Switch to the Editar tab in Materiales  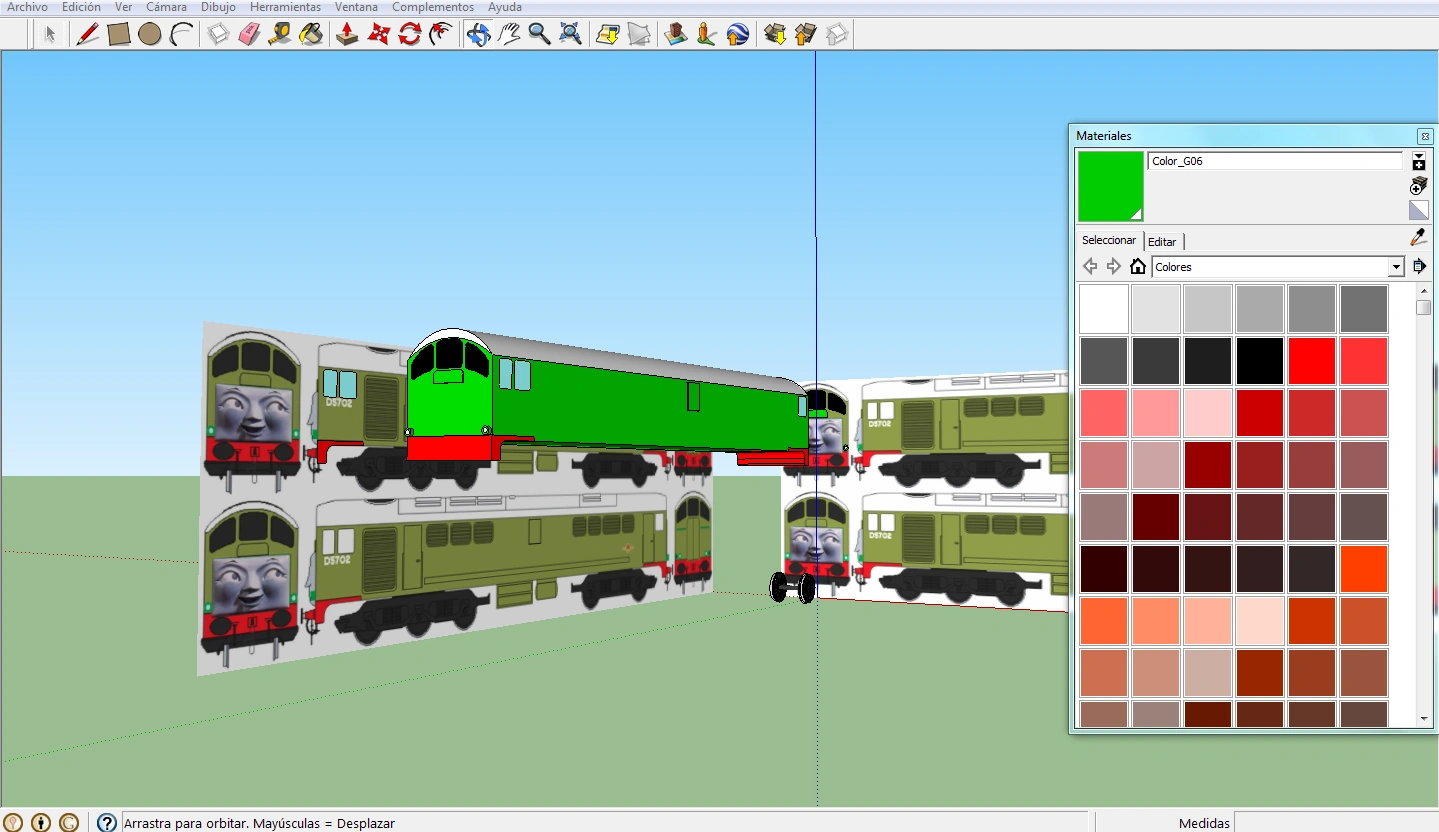coord(1162,241)
